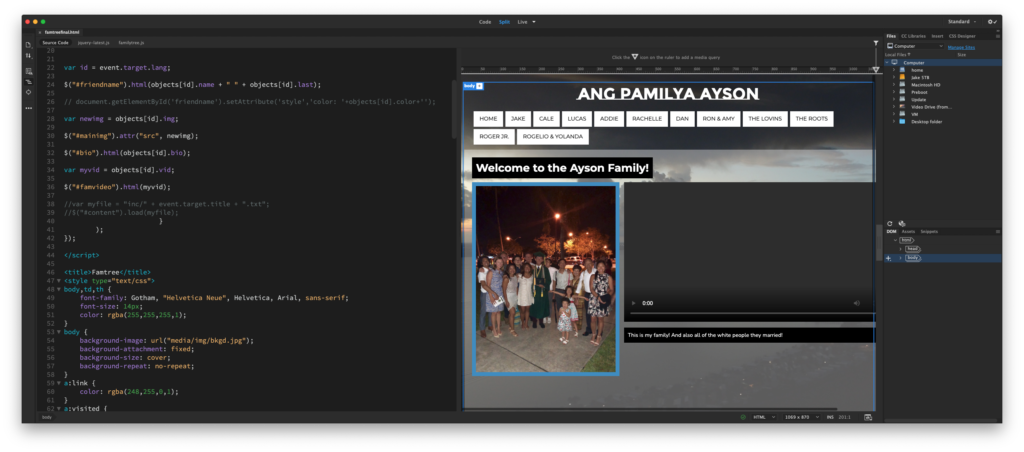Mute the video using the speaker icon
The image size is (1024, 452).
[x=857, y=302]
